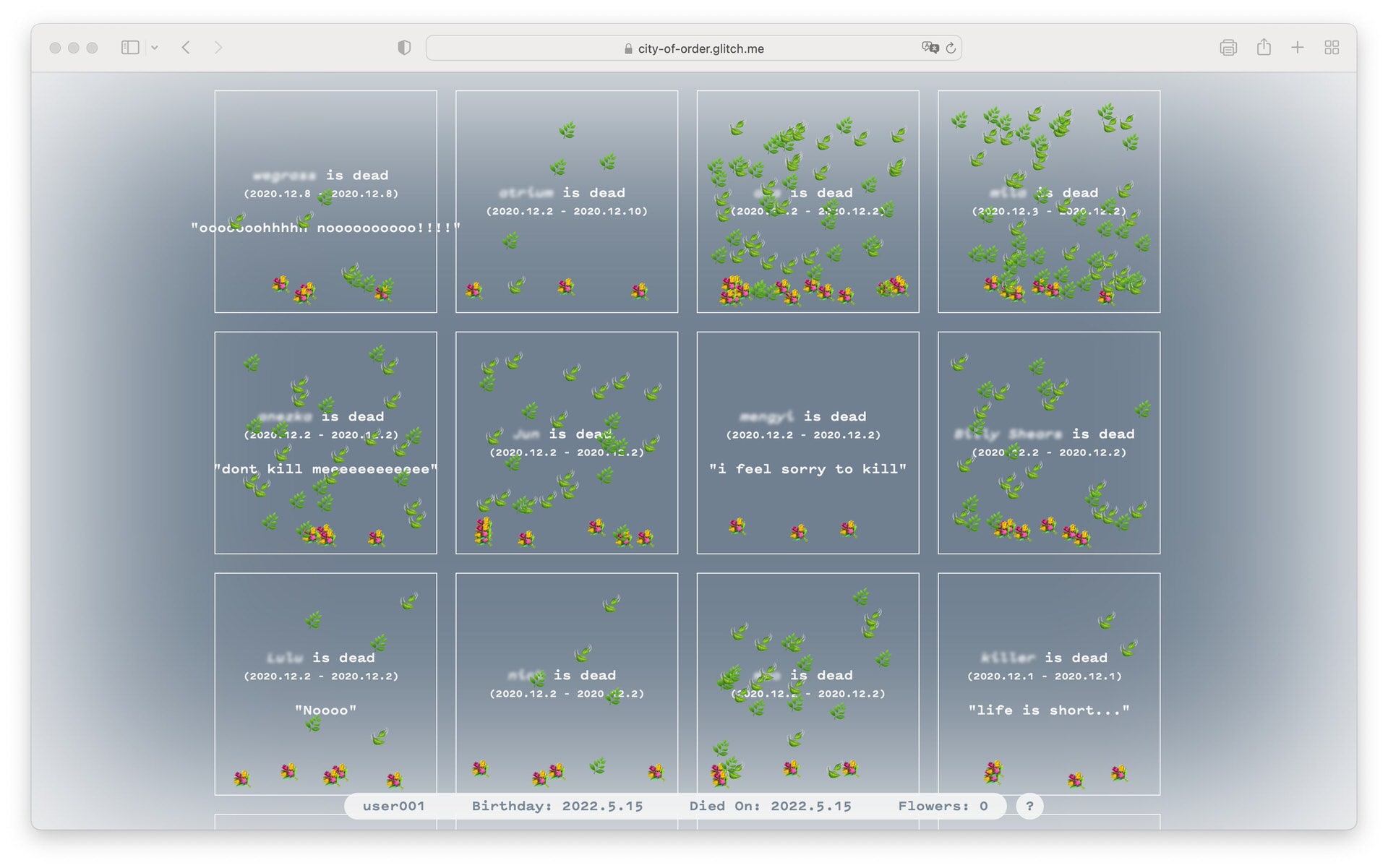Image resolution: width=1388 pixels, height=868 pixels.
Task: Click the "dont kill meeeeeeeeeeee" tombstone
Action: (325, 442)
